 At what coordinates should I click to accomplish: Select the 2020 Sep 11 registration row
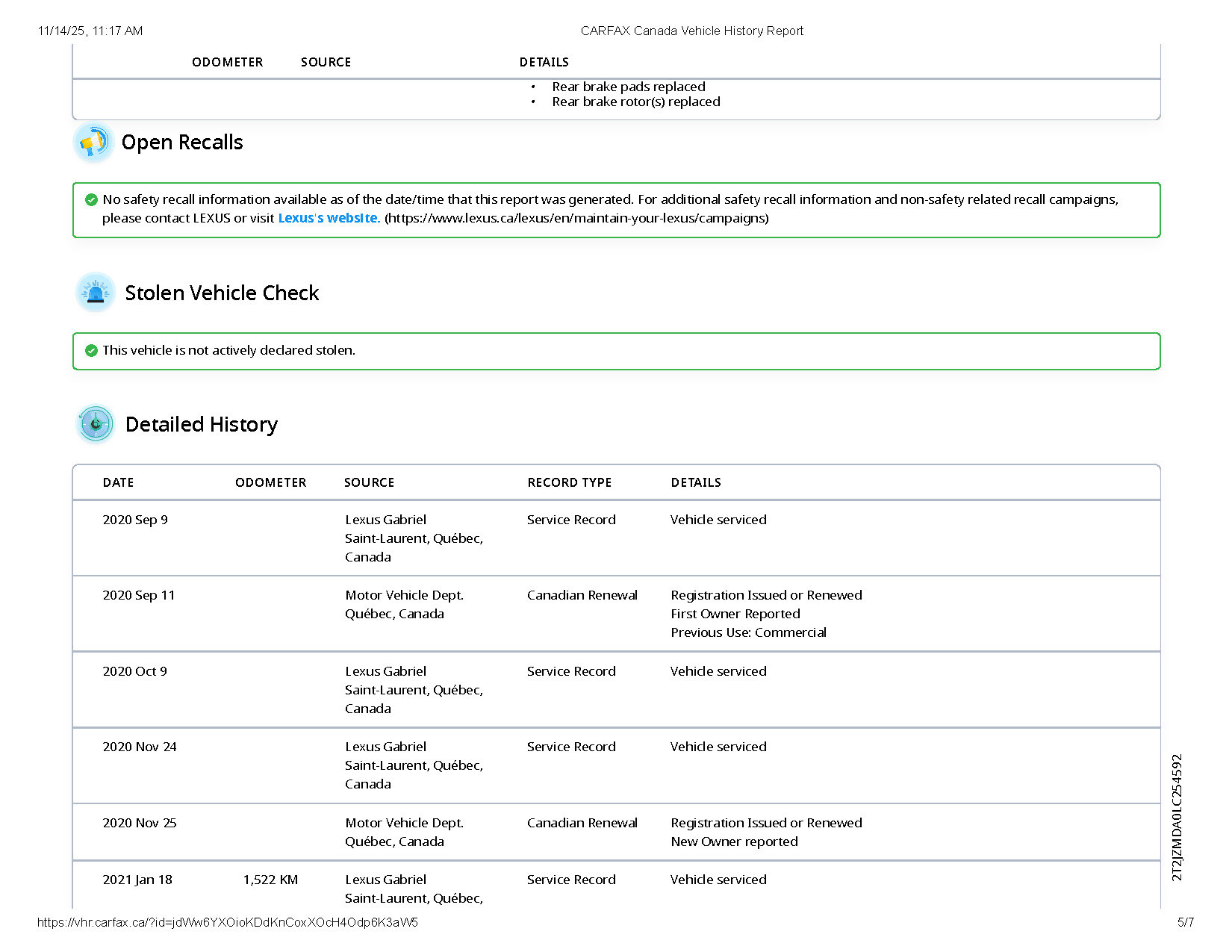tap(139, 595)
